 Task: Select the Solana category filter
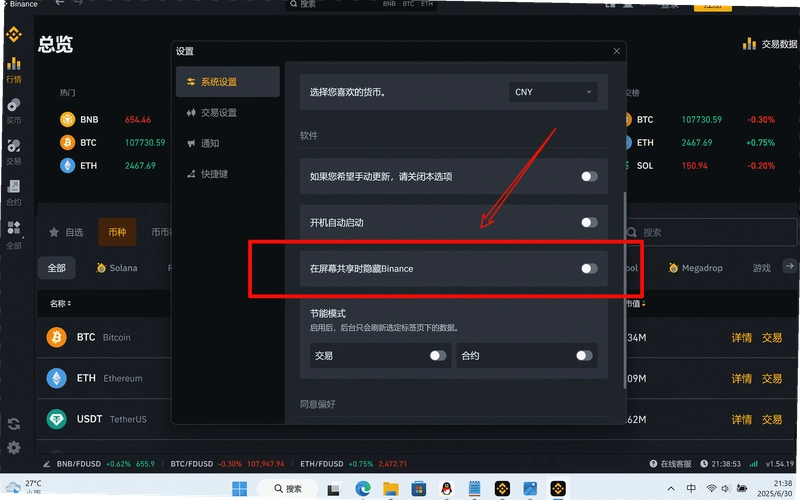pos(117,268)
